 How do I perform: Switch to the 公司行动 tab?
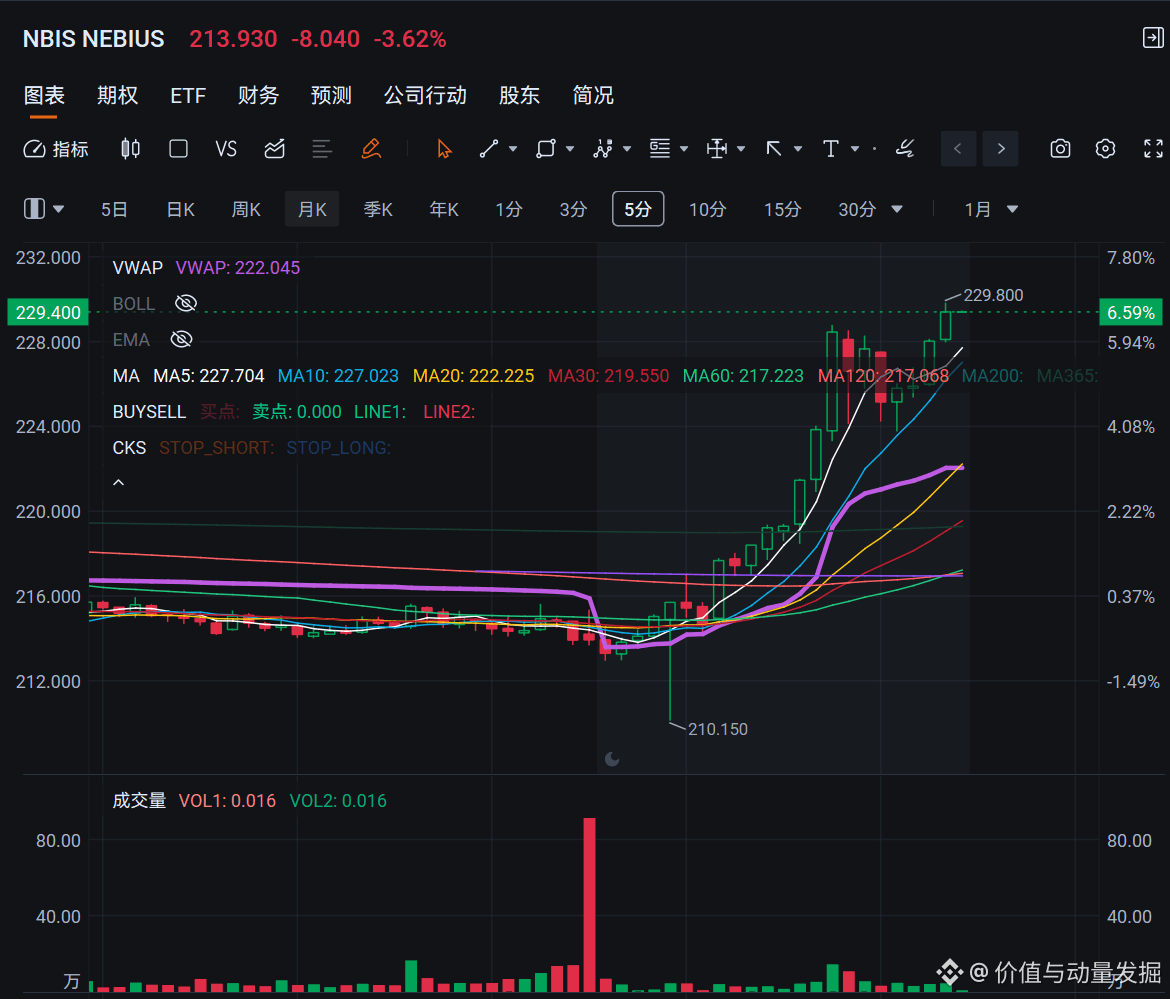425,95
